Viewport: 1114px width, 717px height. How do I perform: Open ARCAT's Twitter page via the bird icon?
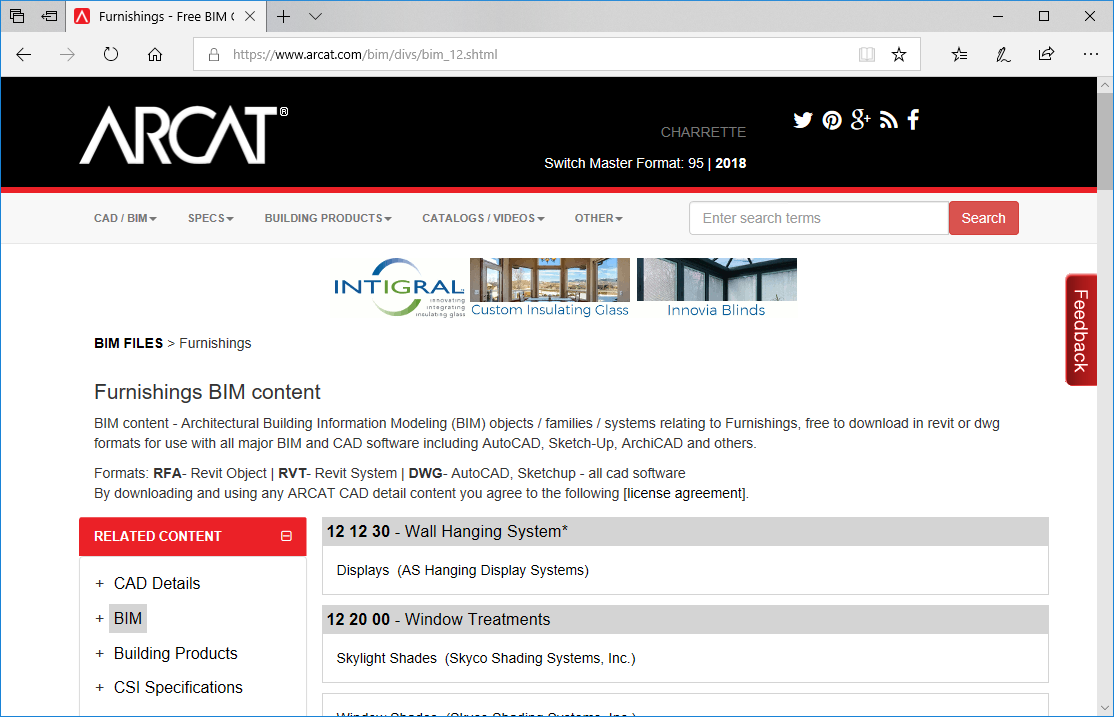[x=803, y=119]
